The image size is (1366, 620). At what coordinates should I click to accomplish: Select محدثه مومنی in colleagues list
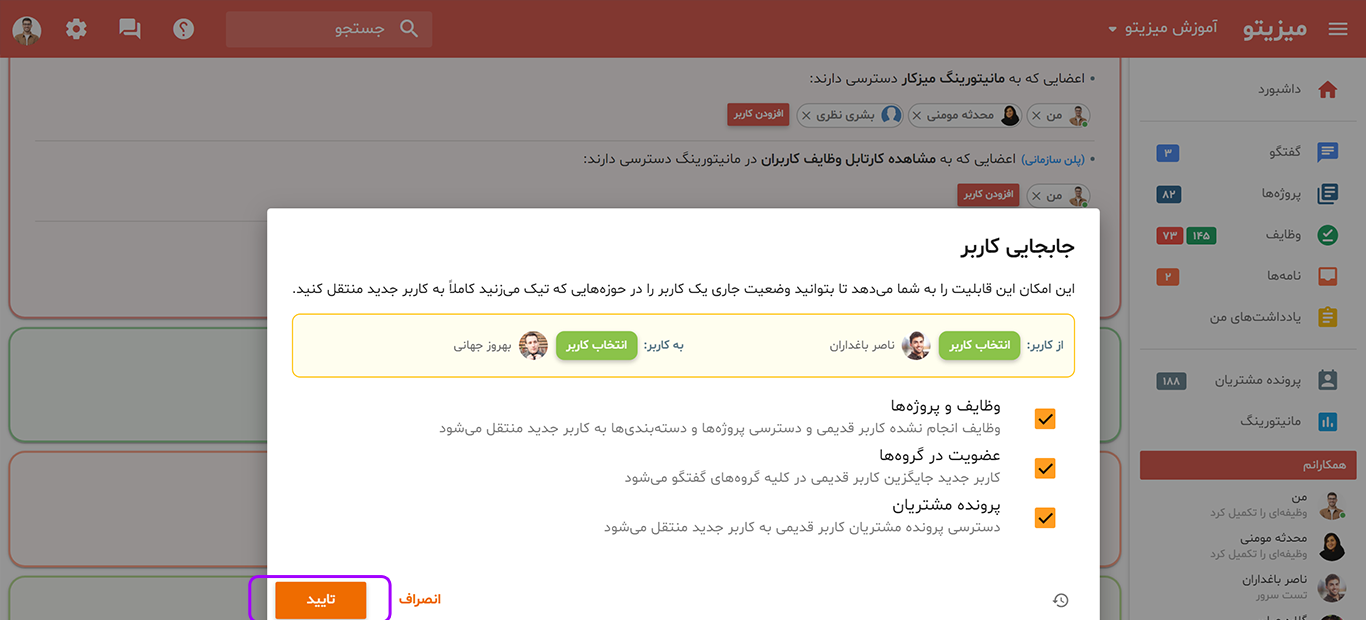tap(1247, 546)
